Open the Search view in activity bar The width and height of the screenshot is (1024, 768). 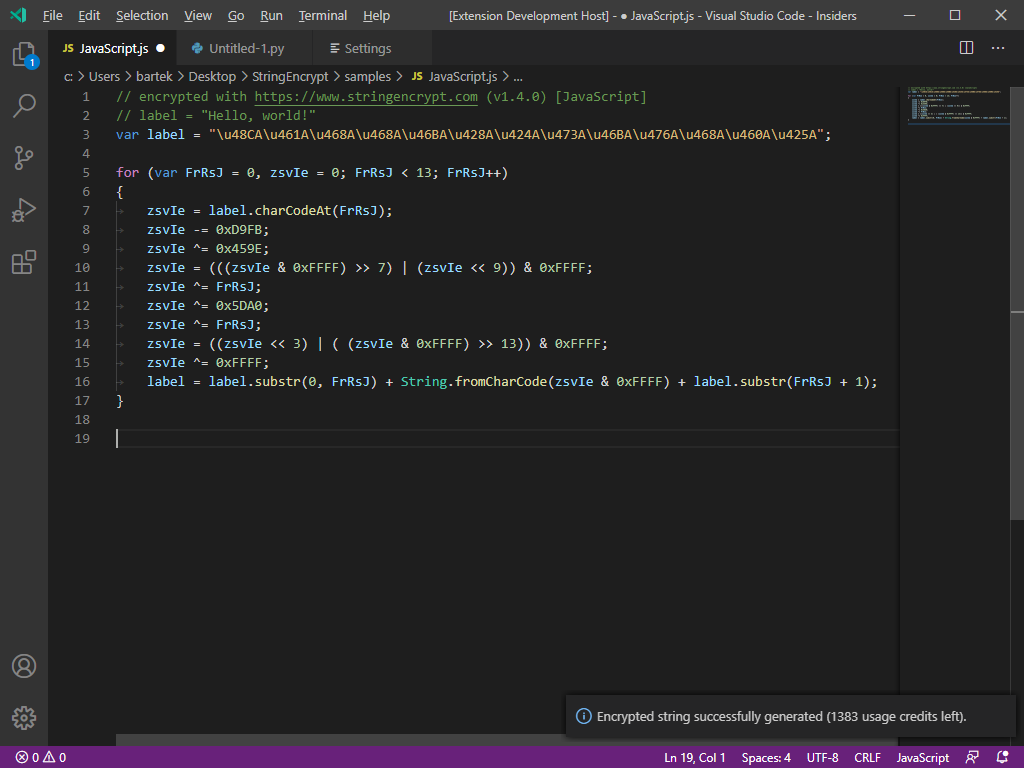[24, 106]
